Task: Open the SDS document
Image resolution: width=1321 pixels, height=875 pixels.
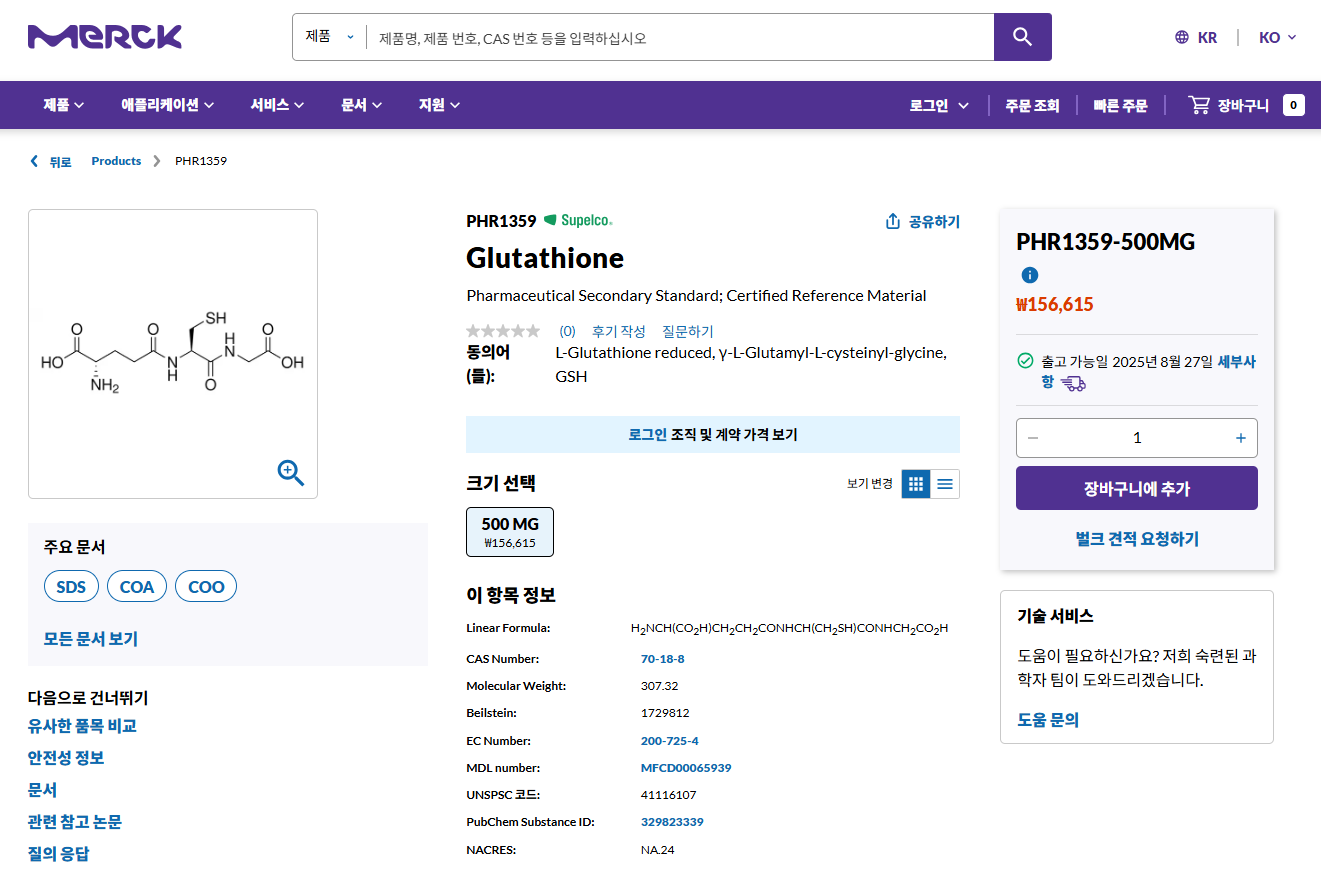Action: pos(71,587)
